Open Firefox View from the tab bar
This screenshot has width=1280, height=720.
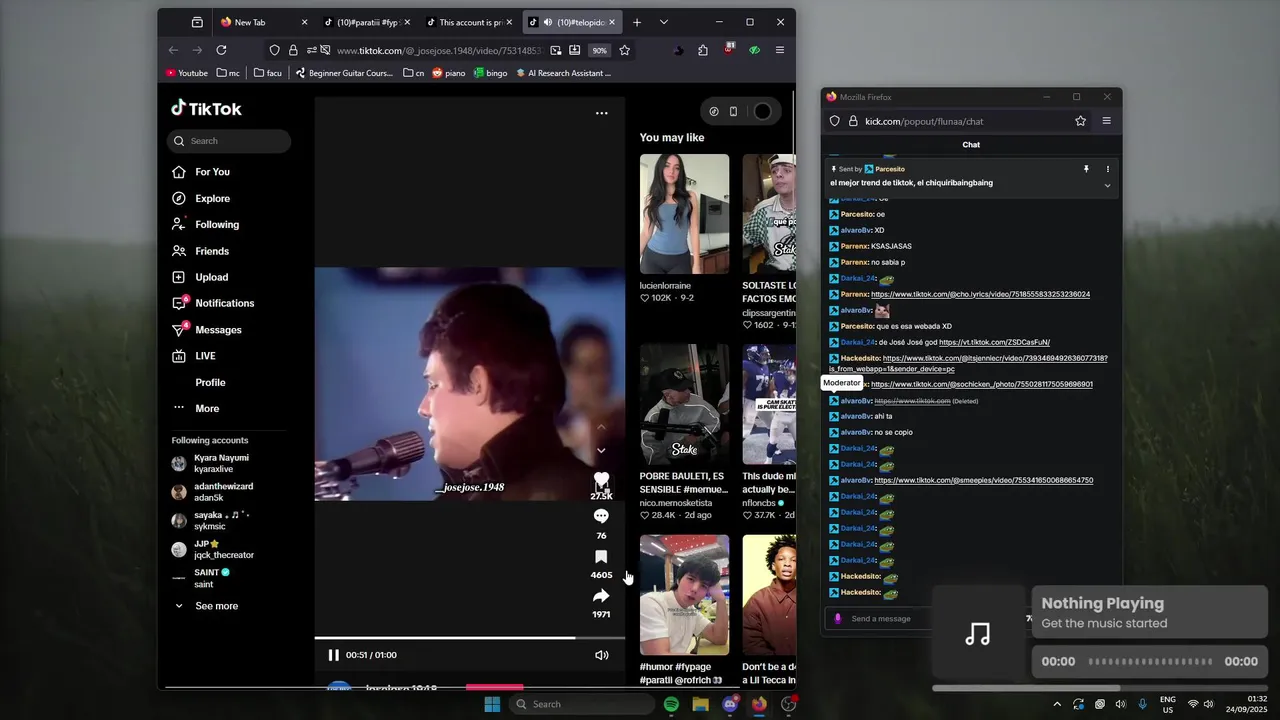coord(197,22)
